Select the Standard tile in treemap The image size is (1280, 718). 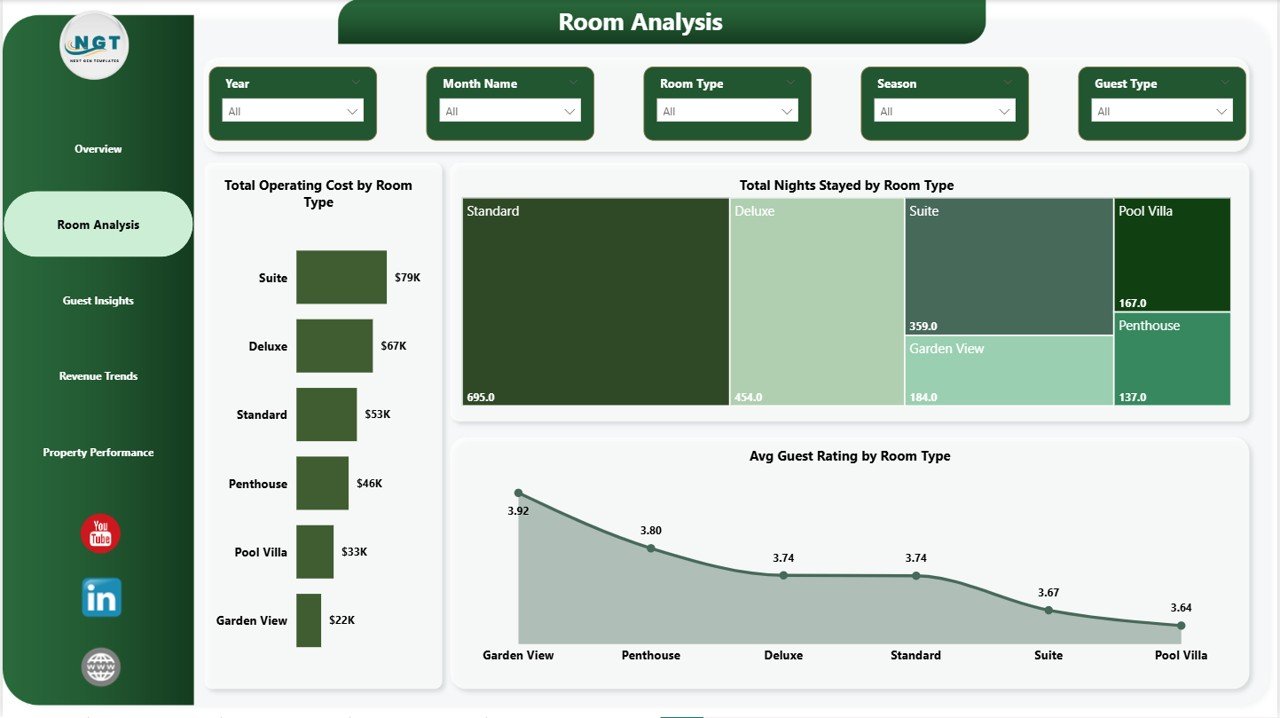(595, 301)
